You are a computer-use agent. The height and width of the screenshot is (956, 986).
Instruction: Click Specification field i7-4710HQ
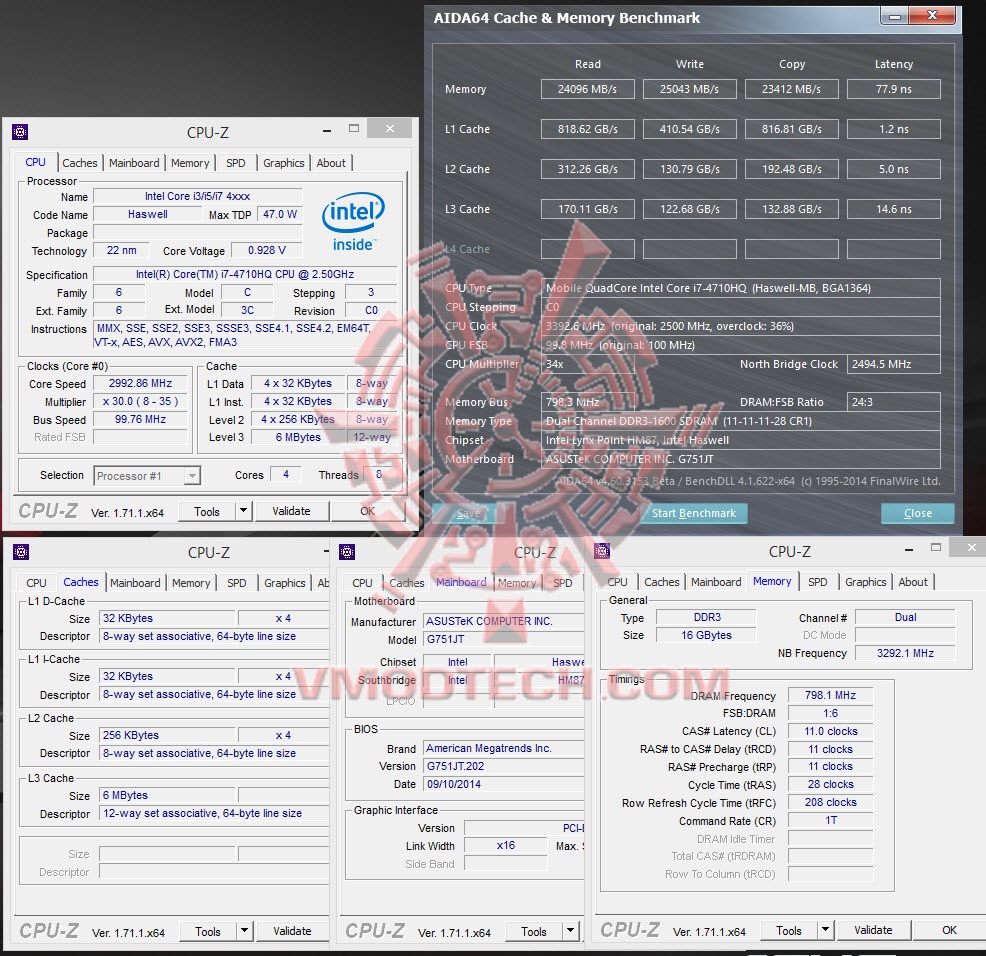tap(245, 274)
